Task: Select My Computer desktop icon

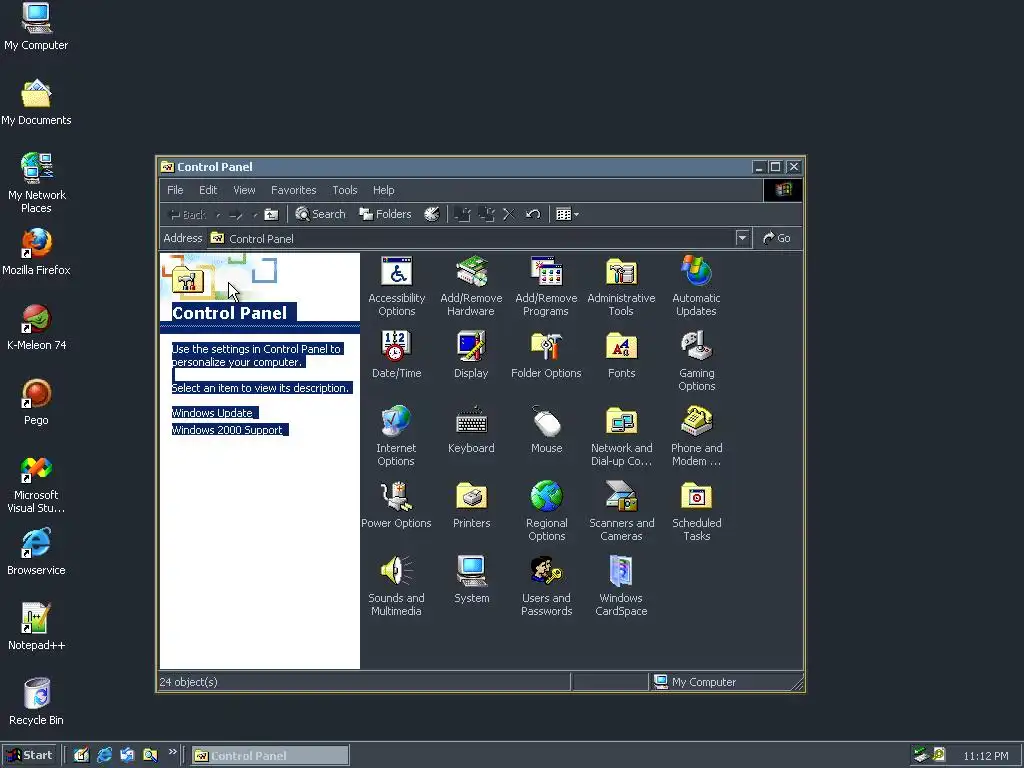Action: [36, 27]
